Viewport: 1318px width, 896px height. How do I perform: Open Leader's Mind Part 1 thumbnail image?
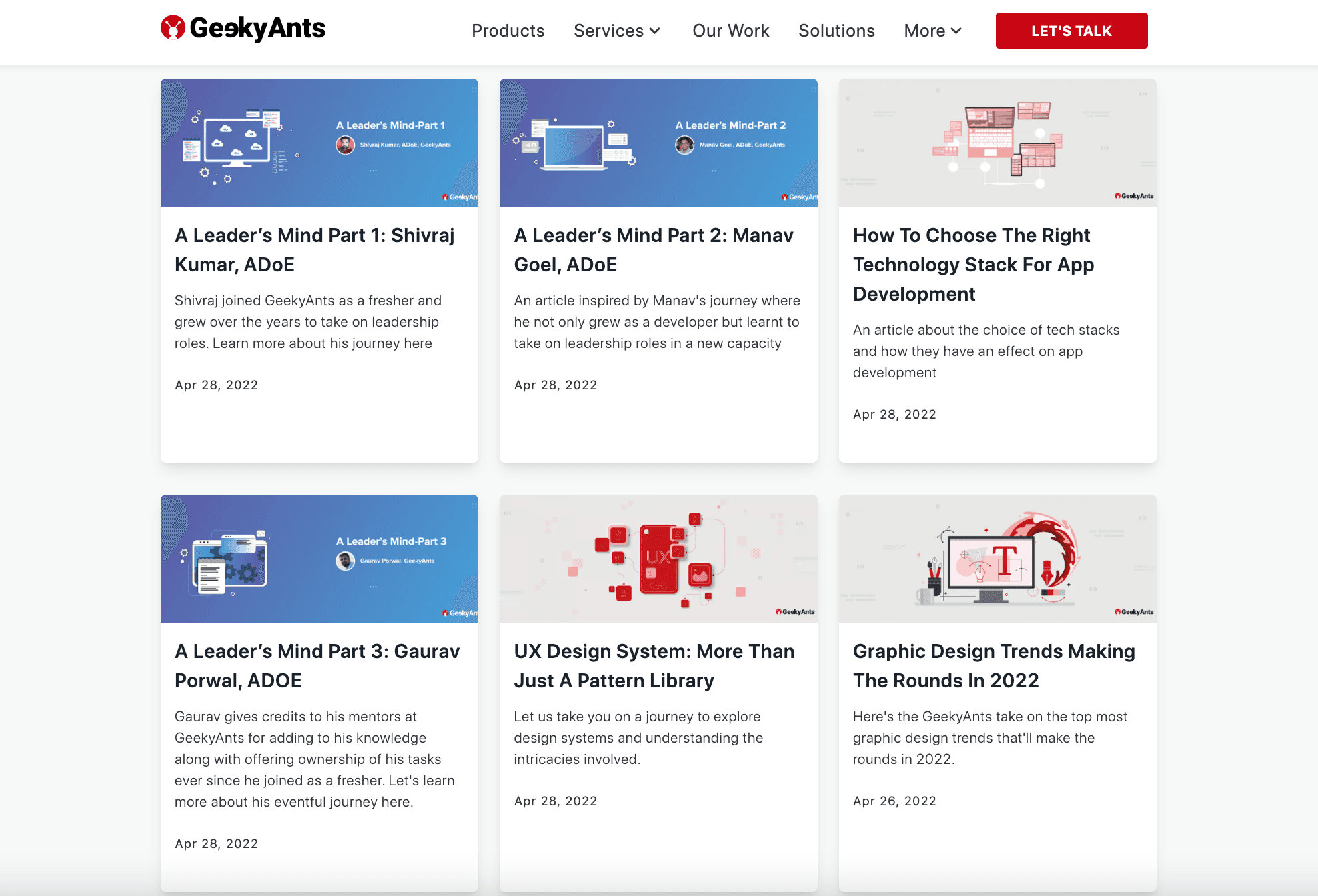point(319,143)
